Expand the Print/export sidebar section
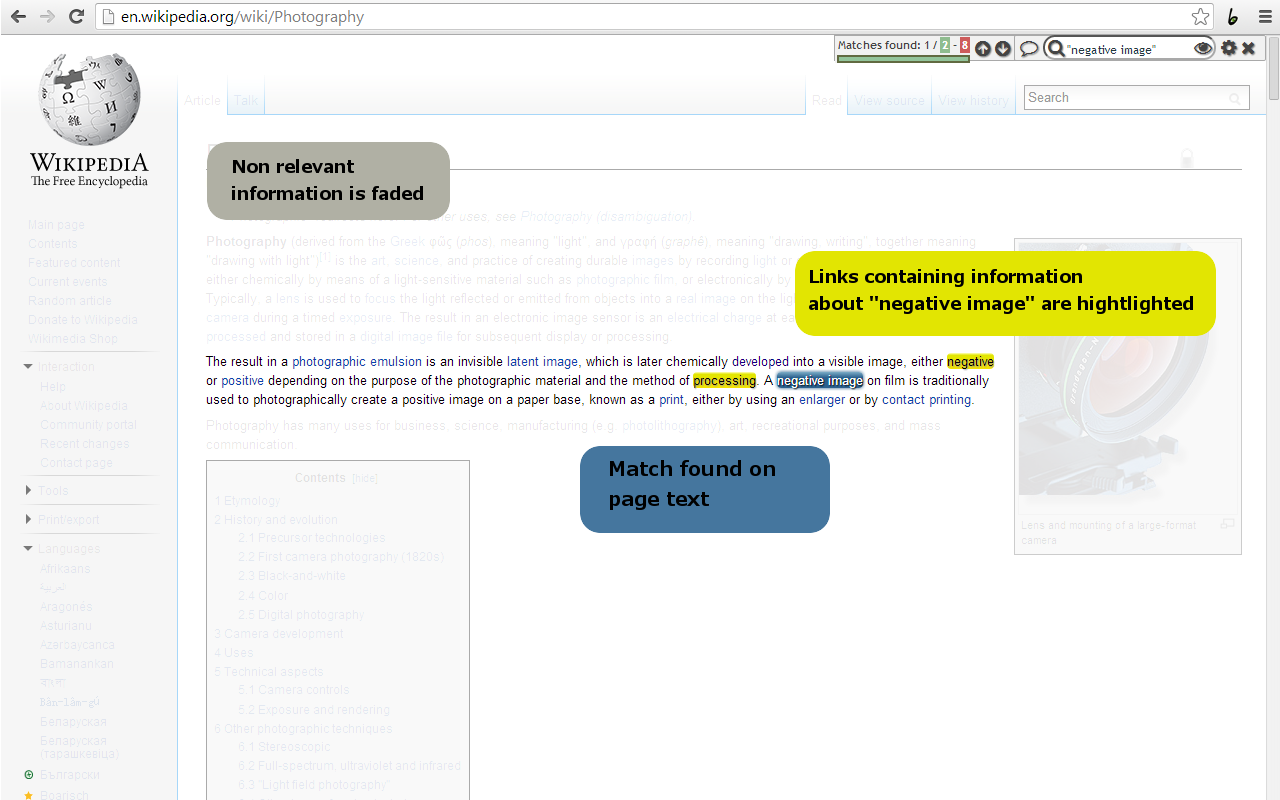The height and width of the screenshot is (800, 1280). [x=28, y=519]
